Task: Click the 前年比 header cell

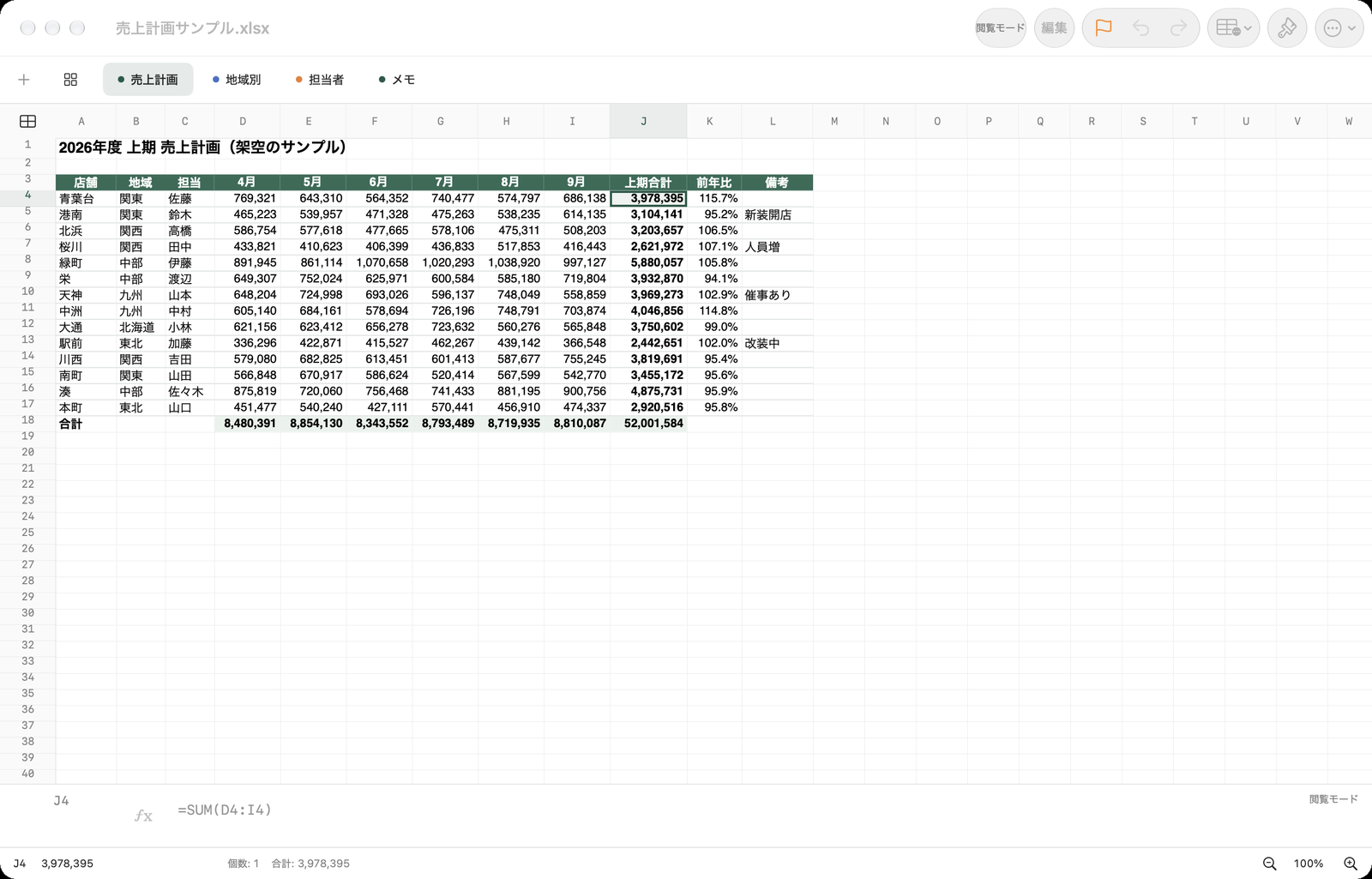Action: [x=714, y=183]
